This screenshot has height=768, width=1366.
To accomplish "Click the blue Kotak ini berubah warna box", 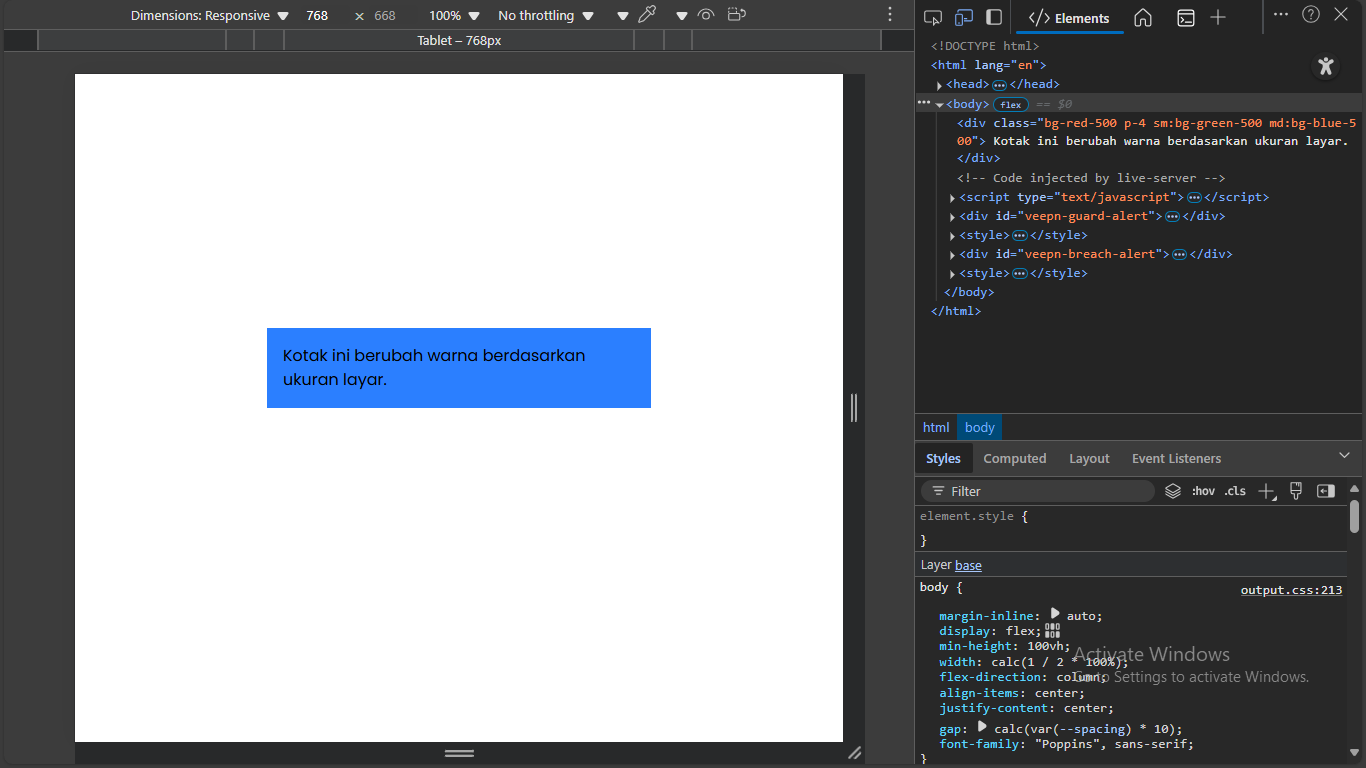I will click(459, 368).
